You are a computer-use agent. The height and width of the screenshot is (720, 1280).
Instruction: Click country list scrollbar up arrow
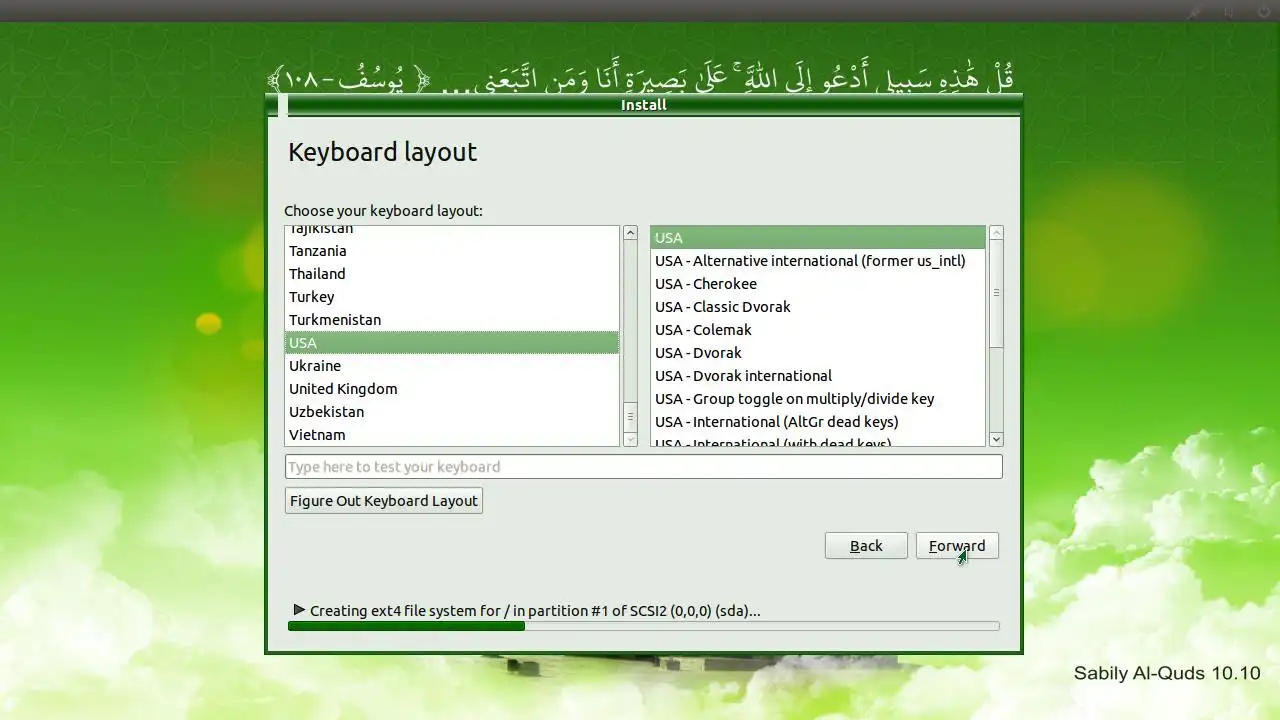click(x=630, y=233)
